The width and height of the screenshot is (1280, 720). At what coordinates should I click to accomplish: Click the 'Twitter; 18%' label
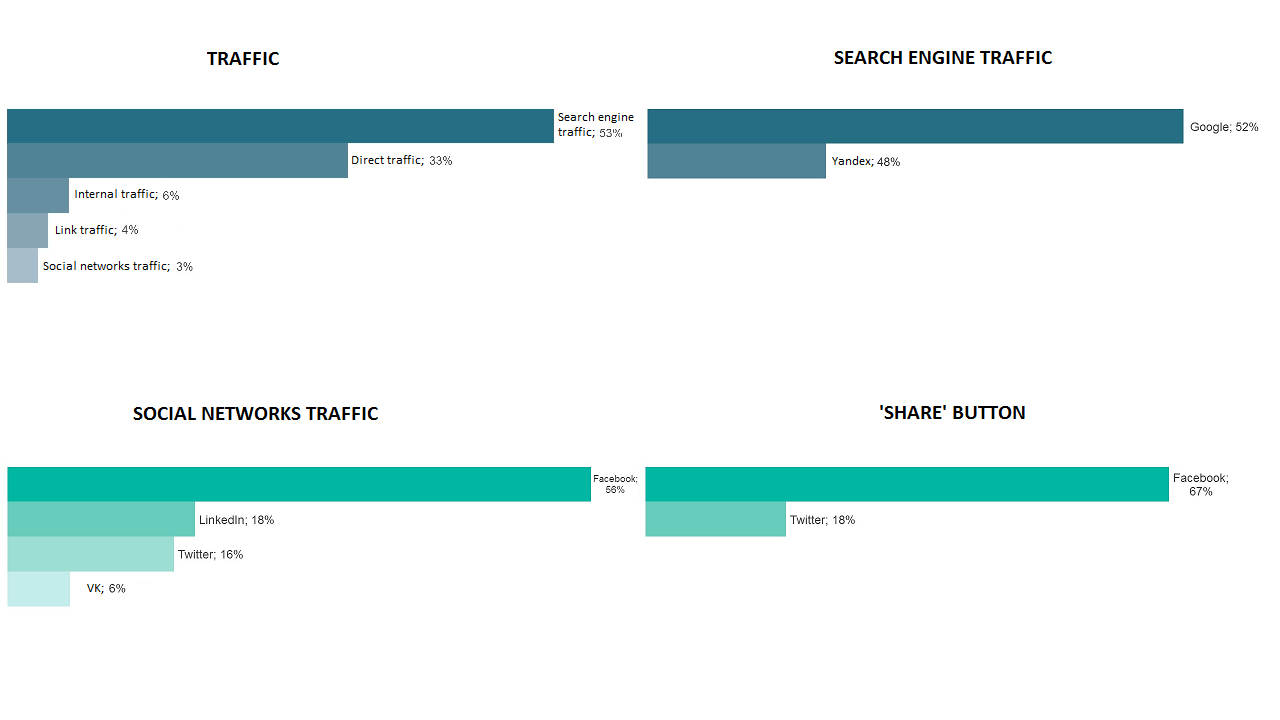(822, 520)
